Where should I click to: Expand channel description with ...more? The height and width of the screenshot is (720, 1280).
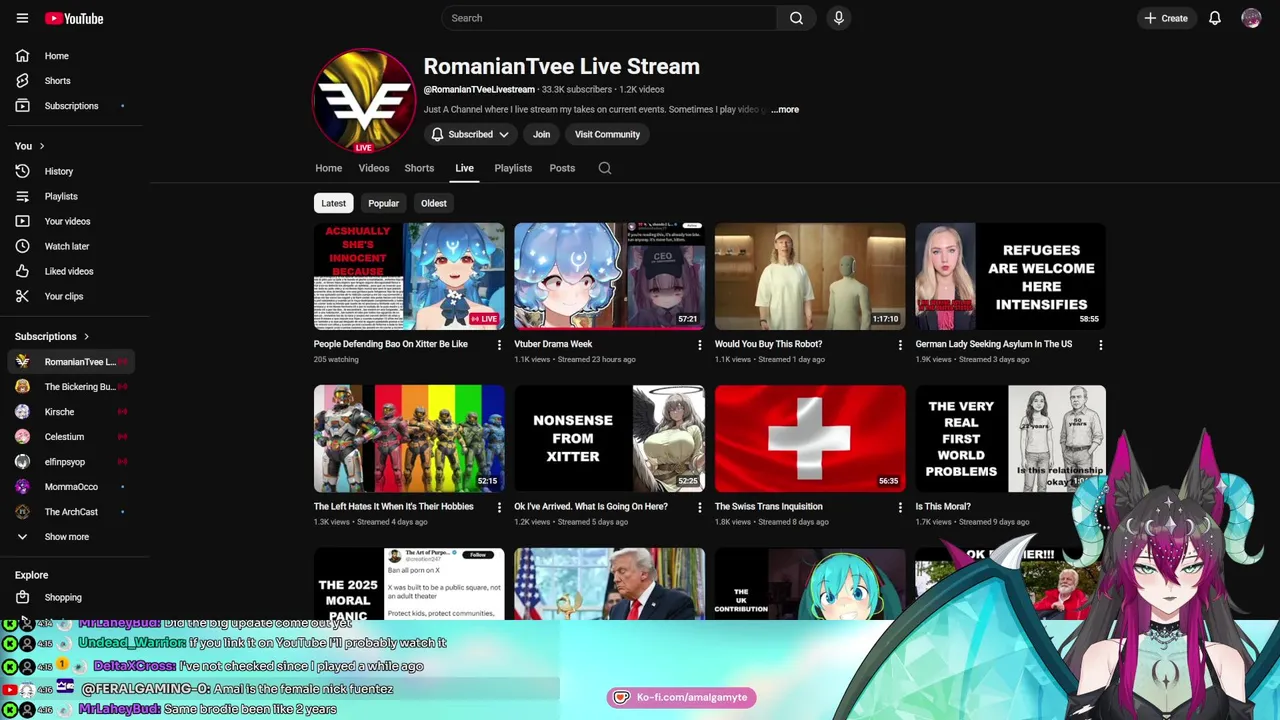coord(785,109)
